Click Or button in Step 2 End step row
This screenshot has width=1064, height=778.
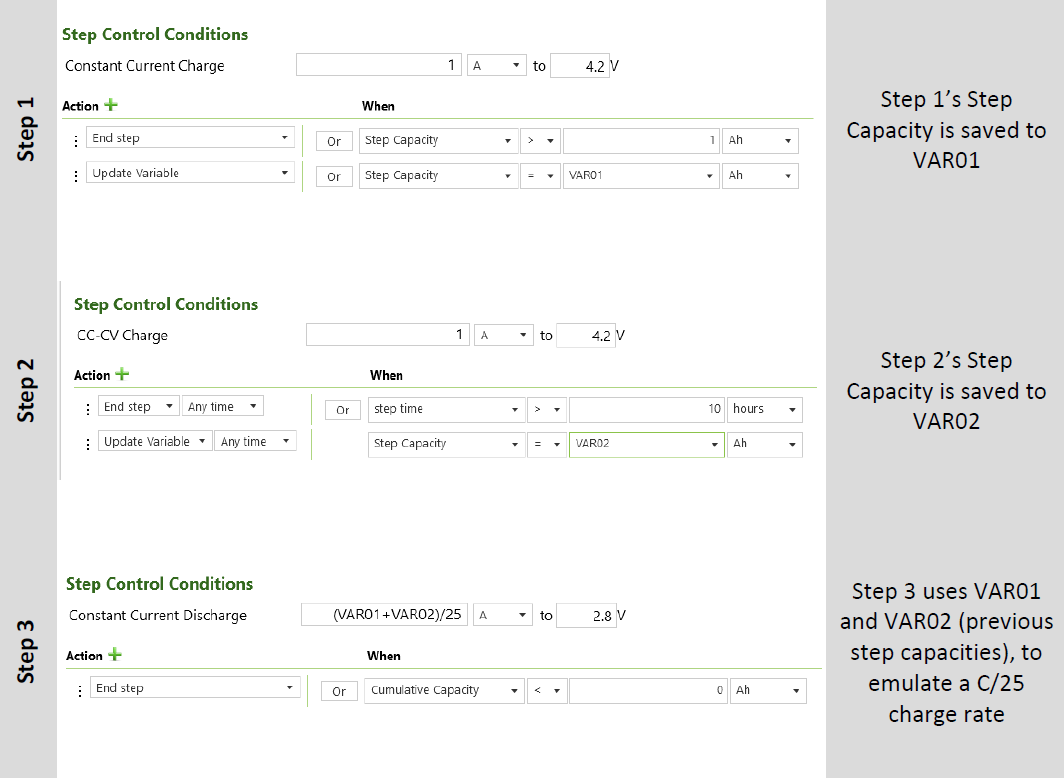(343, 410)
